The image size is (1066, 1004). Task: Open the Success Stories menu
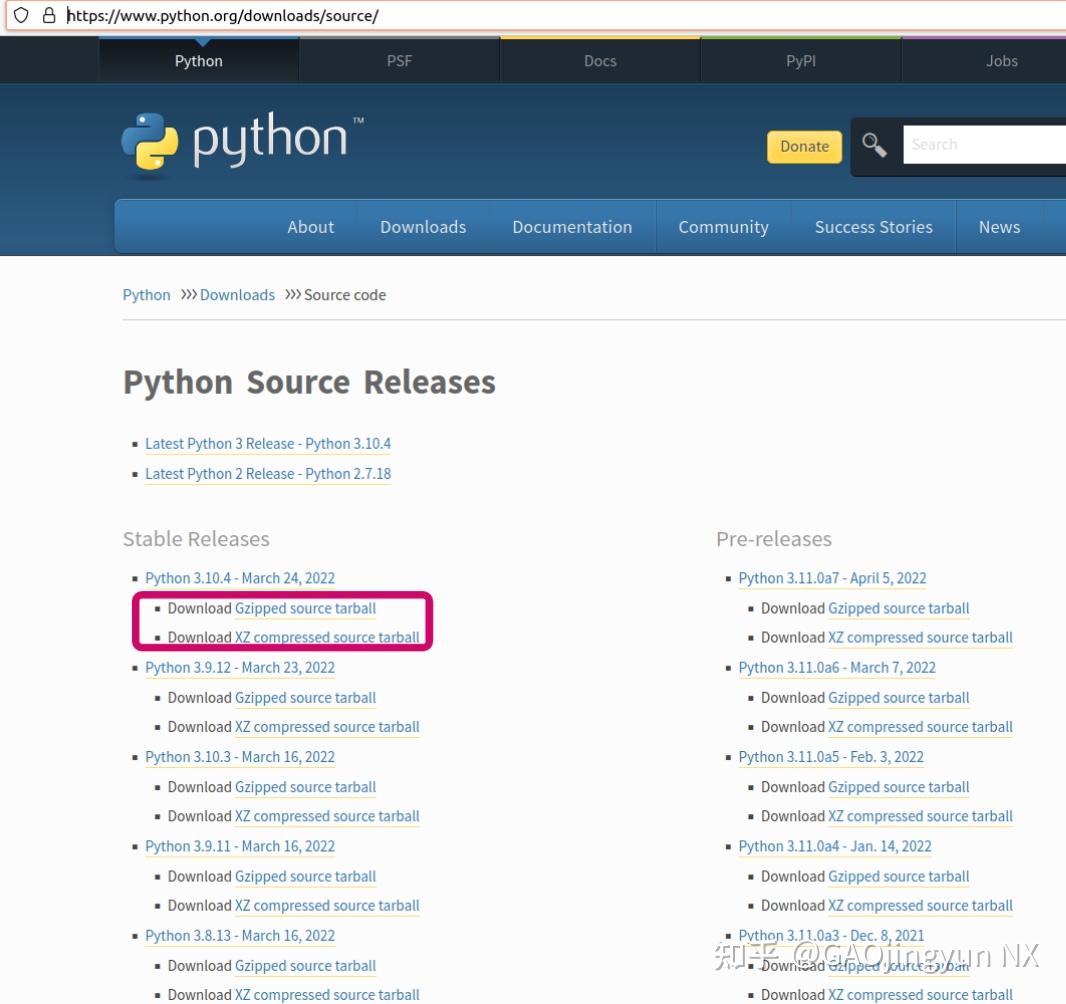[873, 226]
